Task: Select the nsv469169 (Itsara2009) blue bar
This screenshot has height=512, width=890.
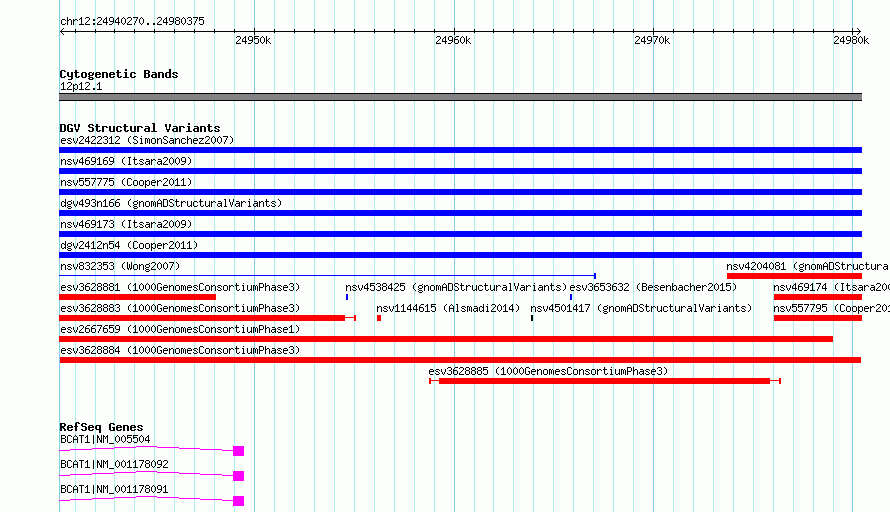Action: click(x=460, y=171)
